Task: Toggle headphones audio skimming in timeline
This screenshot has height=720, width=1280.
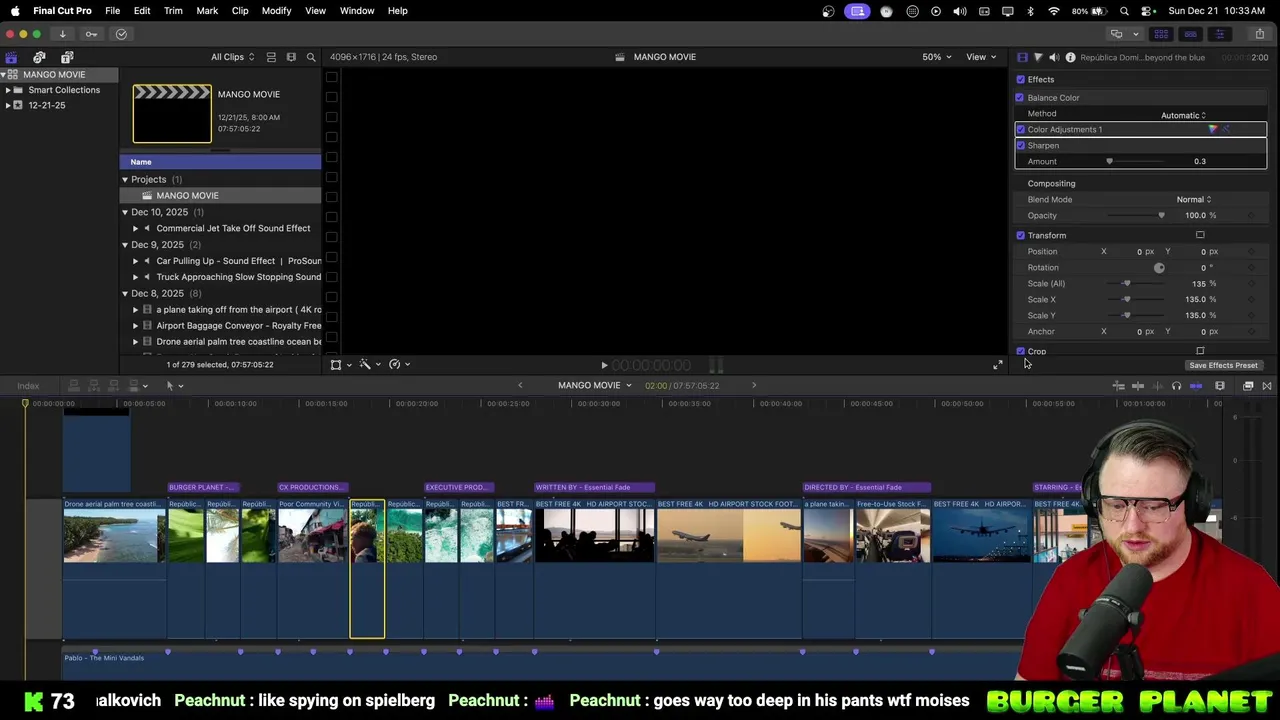Action: point(1176,386)
